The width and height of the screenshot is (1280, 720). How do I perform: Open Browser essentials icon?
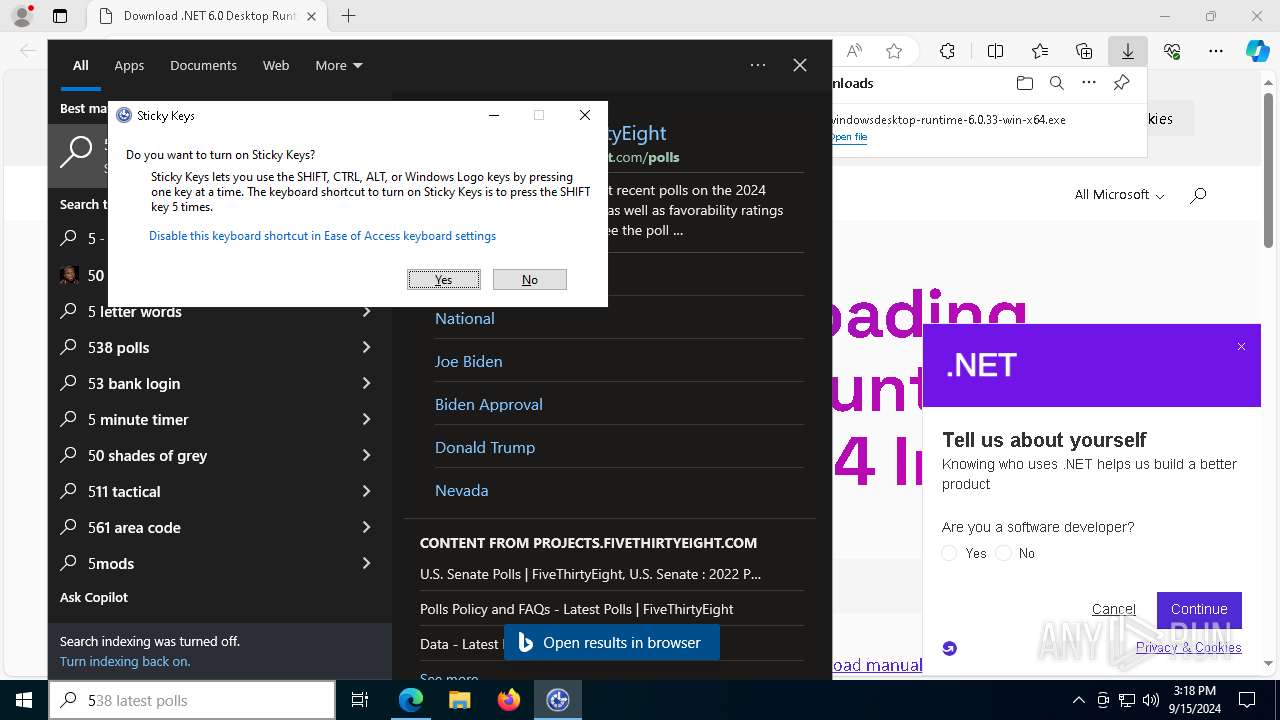pyautogui.click(x=1172, y=51)
